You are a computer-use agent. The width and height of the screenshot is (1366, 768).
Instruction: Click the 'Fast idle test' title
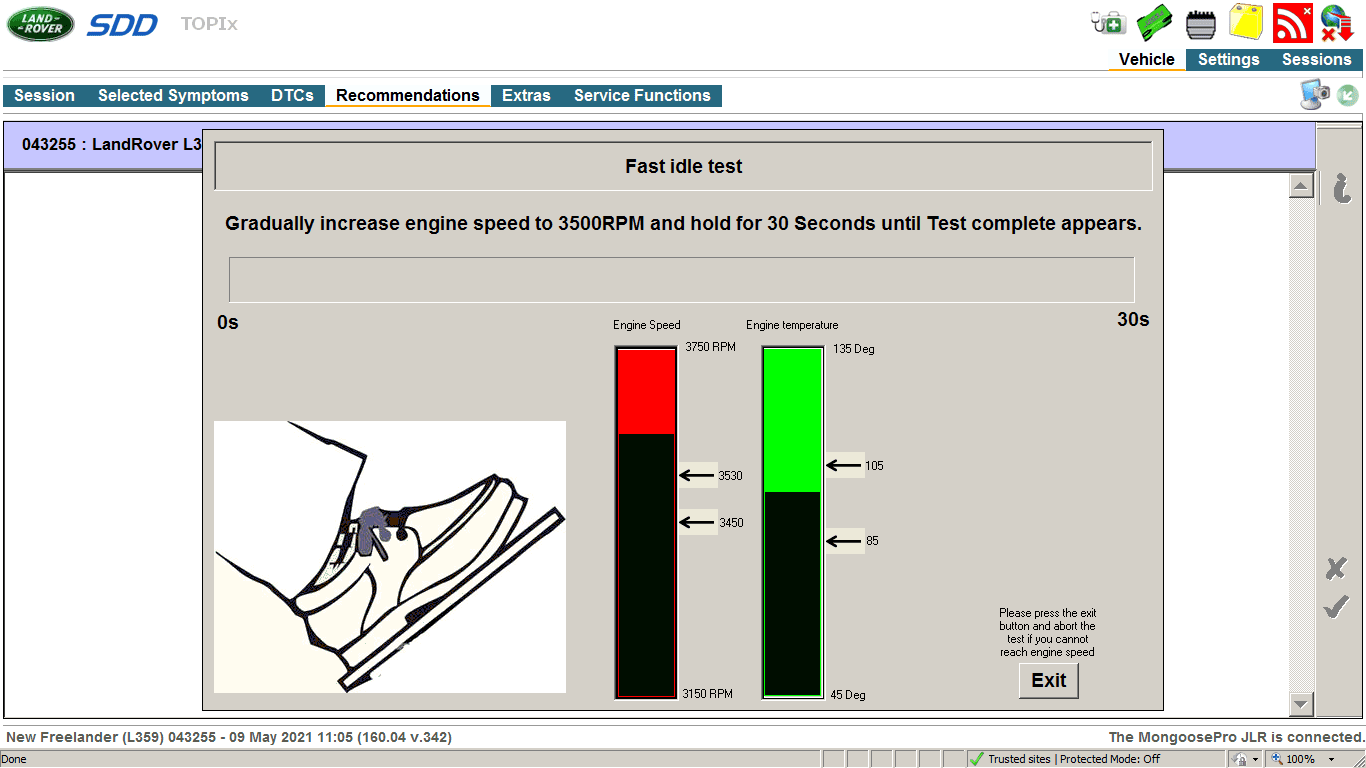pos(684,167)
